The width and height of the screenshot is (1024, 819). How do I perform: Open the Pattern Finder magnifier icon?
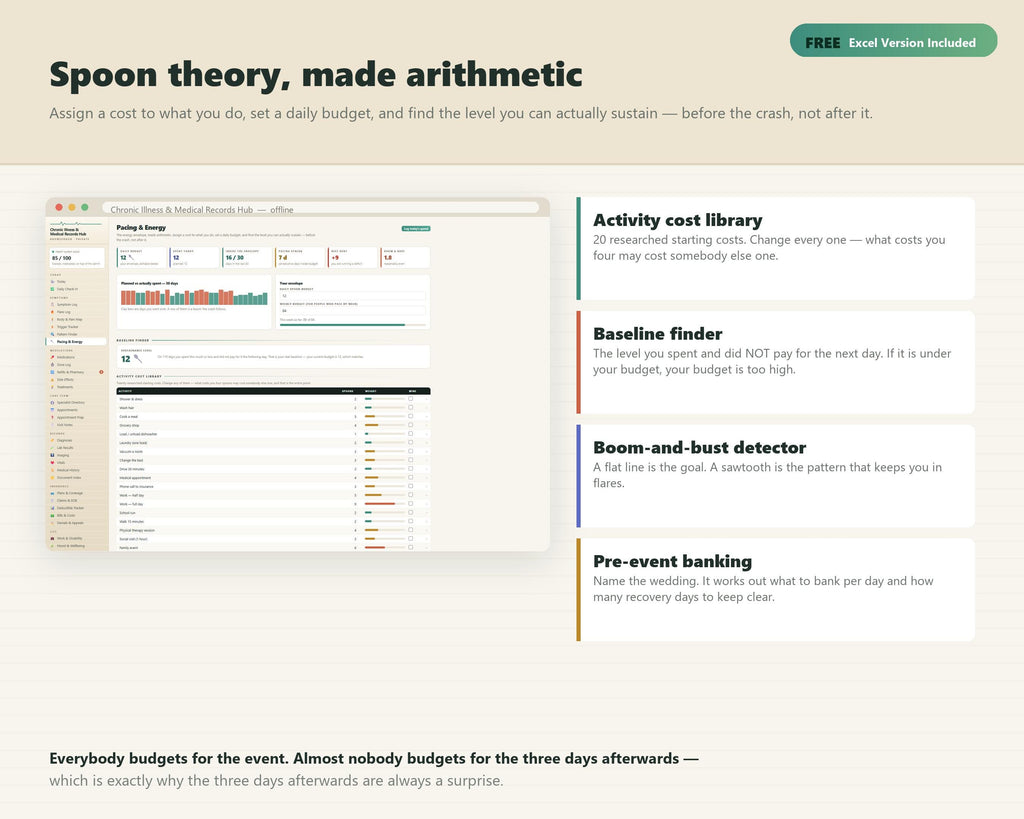[x=52, y=334]
